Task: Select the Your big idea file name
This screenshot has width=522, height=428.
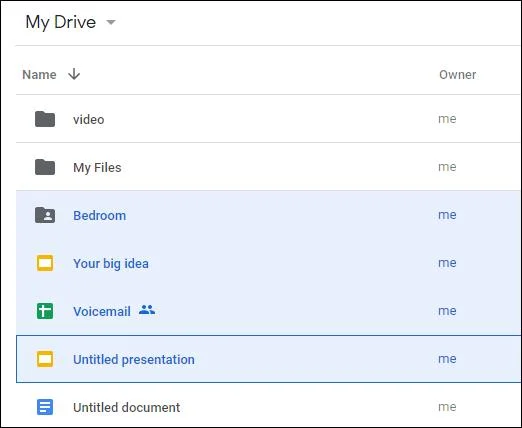Action: [111, 264]
